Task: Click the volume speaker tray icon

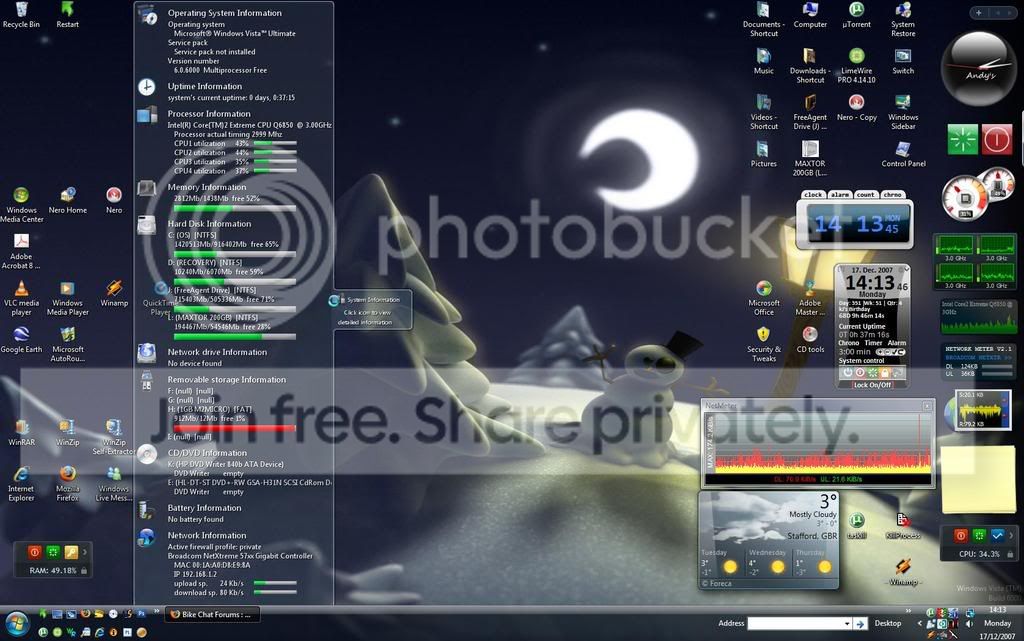Action: [x=969, y=624]
